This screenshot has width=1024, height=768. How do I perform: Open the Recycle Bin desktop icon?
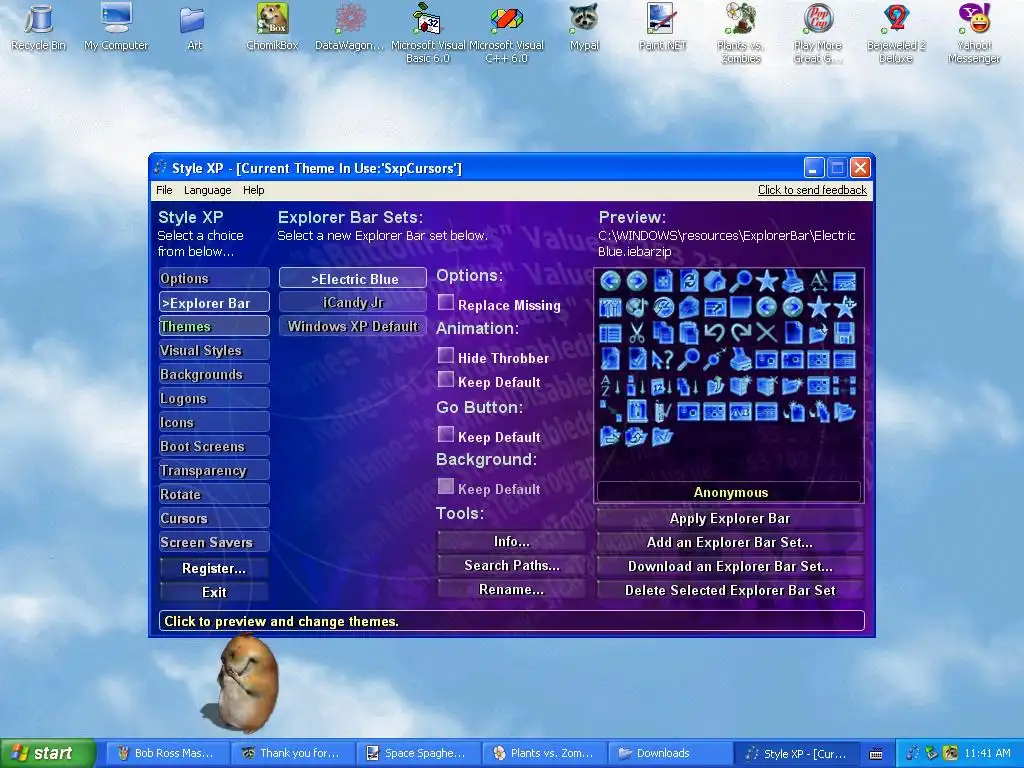click(x=39, y=26)
